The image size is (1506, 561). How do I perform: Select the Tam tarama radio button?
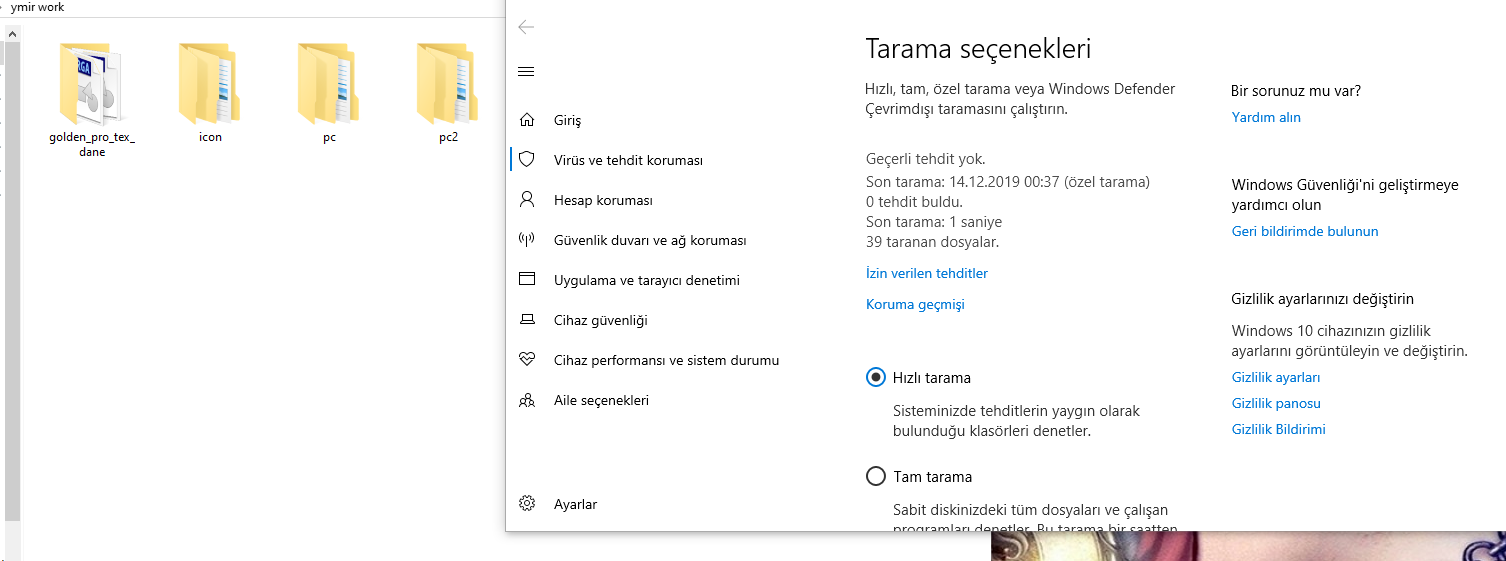pyautogui.click(x=876, y=477)
